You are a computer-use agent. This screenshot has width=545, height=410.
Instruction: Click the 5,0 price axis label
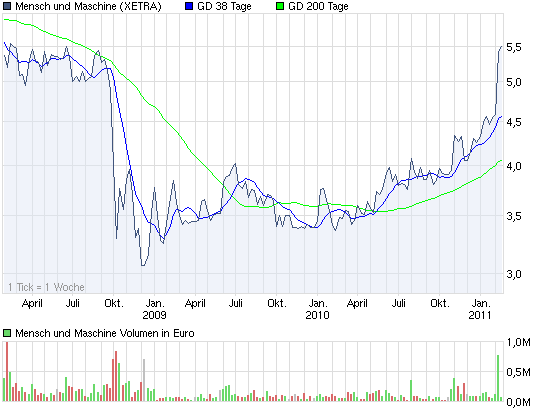point(514,82)
